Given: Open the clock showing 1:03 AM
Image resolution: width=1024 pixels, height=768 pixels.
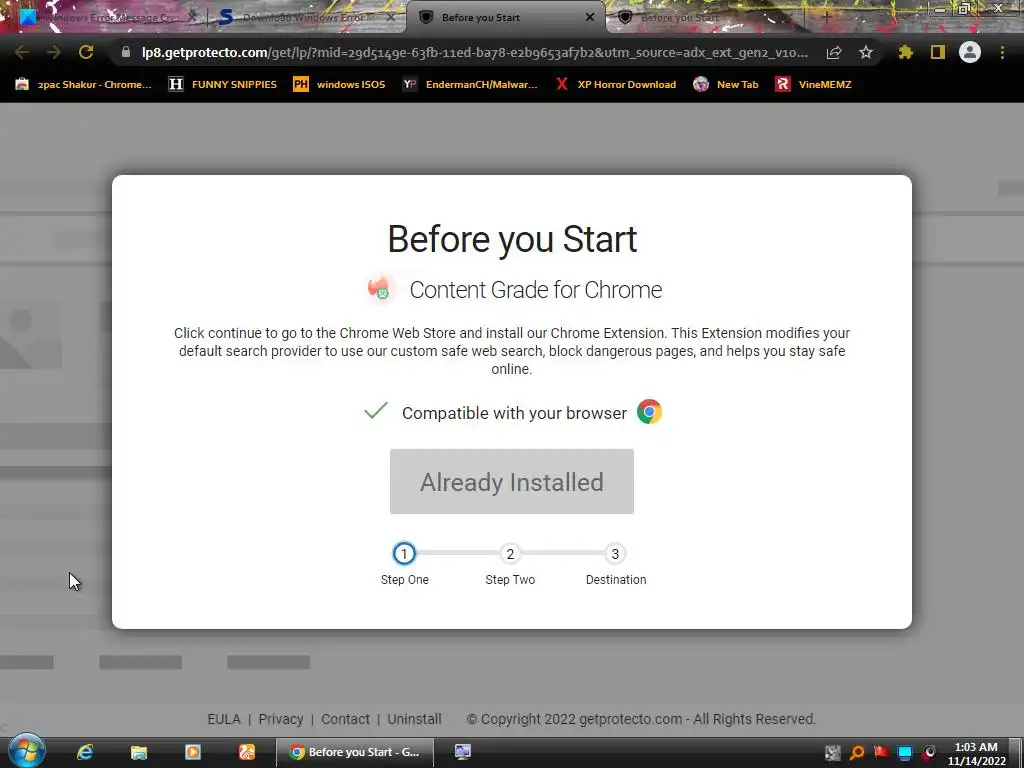Looking at the screenshot, I should (976, 754).
